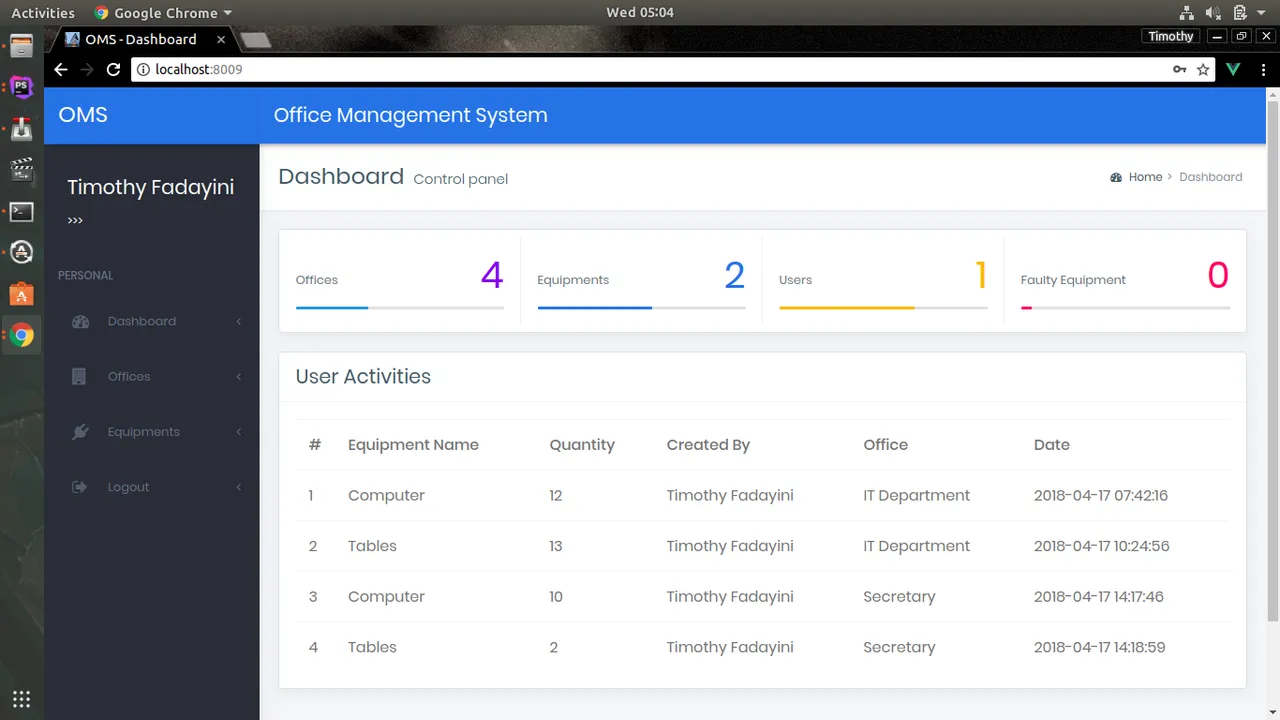
Task: Open the video clapperboard app in dock
Action: coord(21,170)
